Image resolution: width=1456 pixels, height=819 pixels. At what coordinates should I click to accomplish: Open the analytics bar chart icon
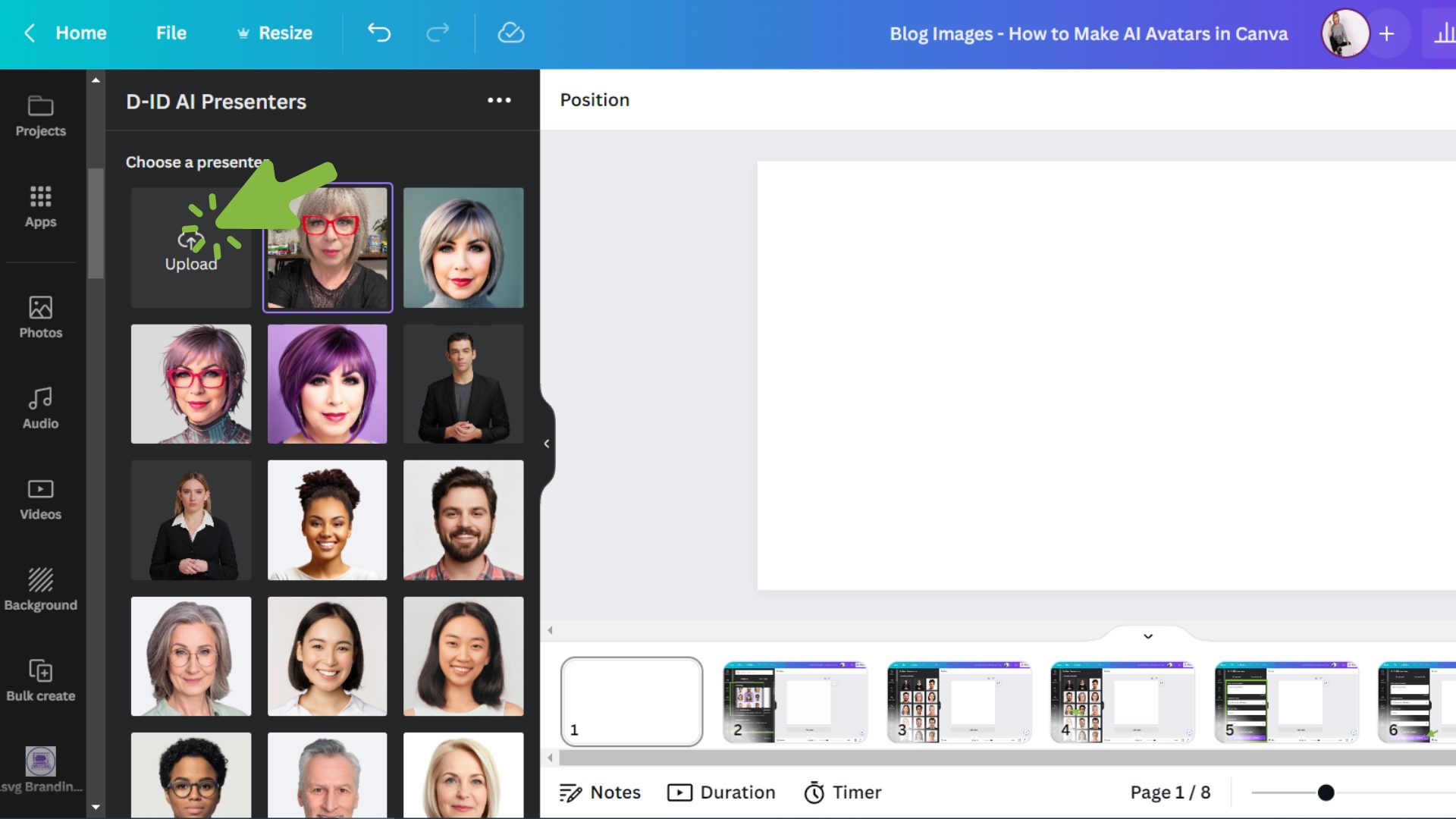coord(1443,33)
